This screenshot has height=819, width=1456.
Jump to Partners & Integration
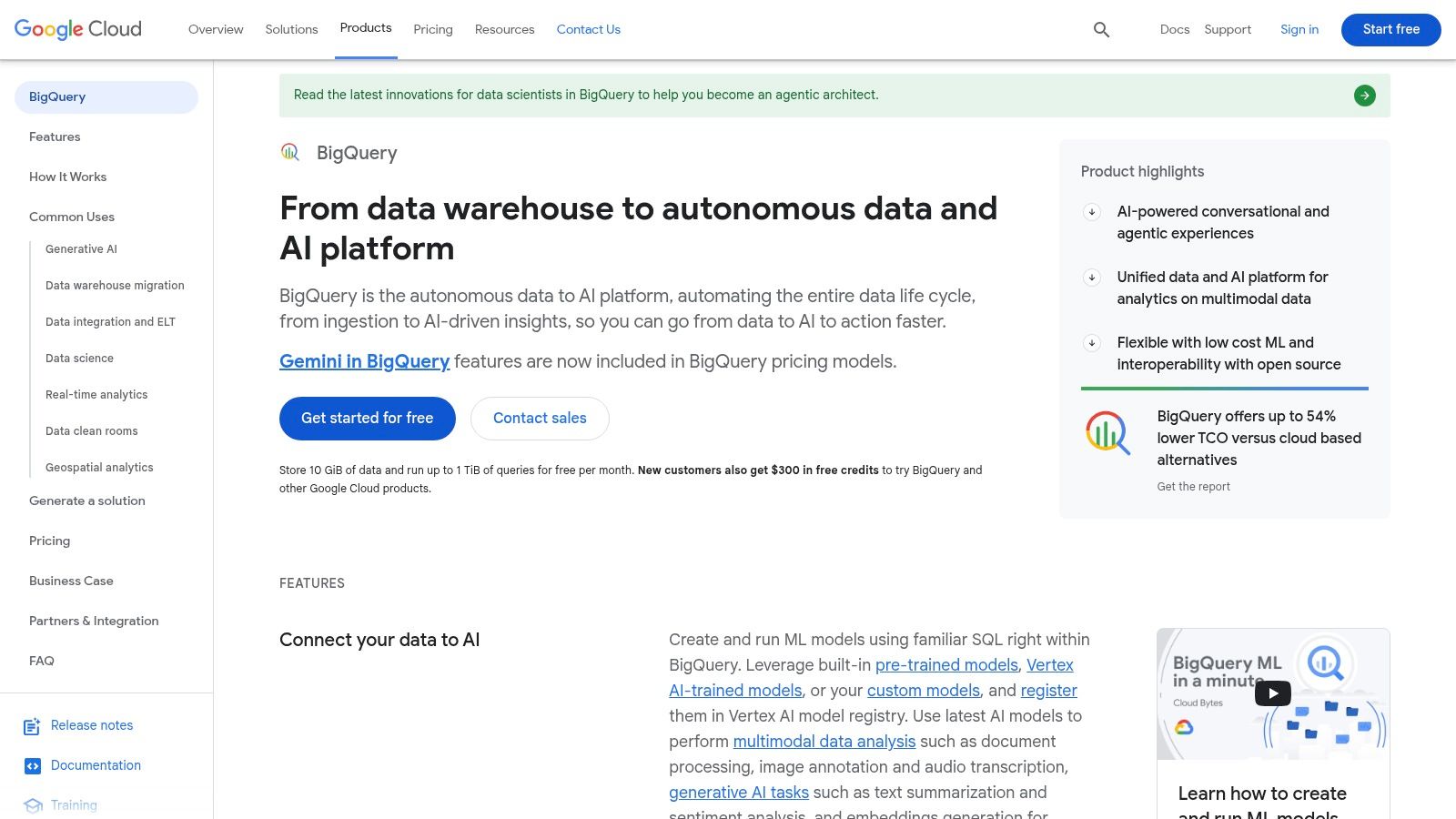94,622
